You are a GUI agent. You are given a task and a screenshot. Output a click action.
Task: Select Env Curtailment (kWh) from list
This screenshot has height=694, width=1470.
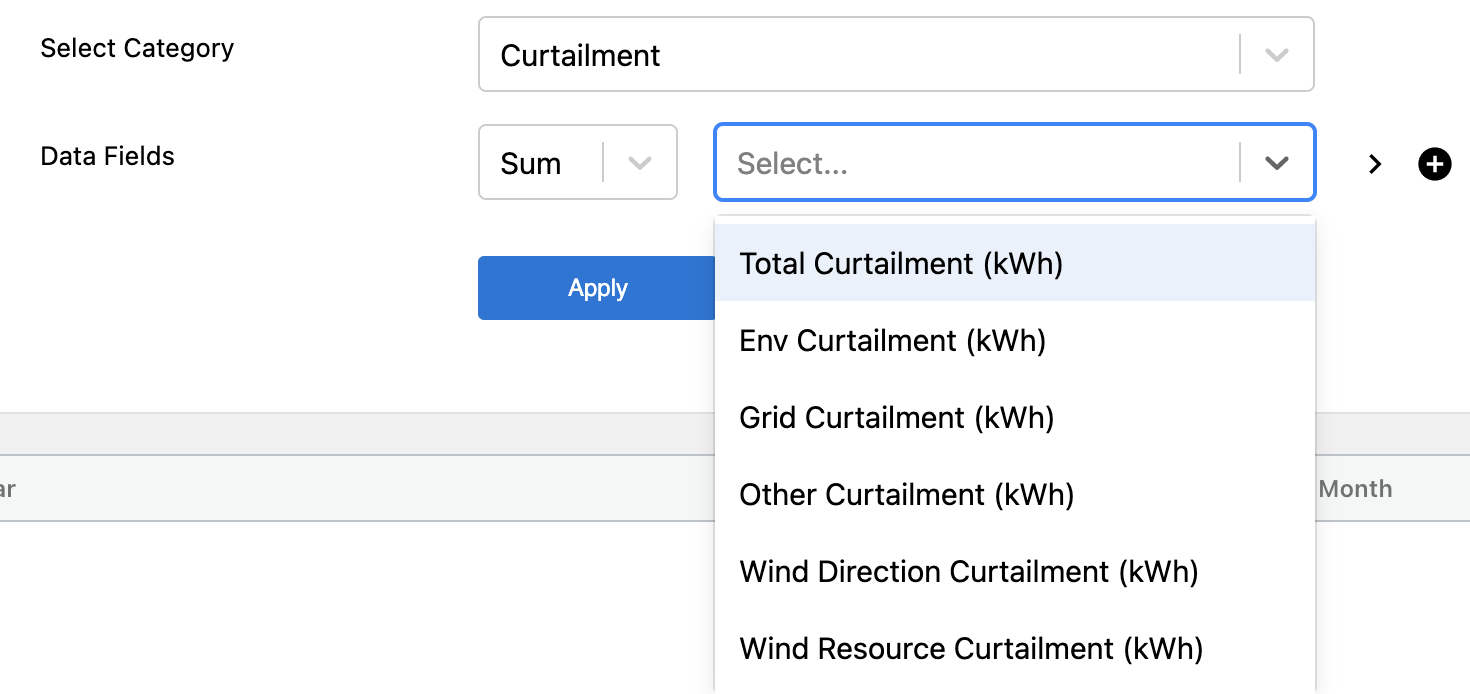coord(892,341)
